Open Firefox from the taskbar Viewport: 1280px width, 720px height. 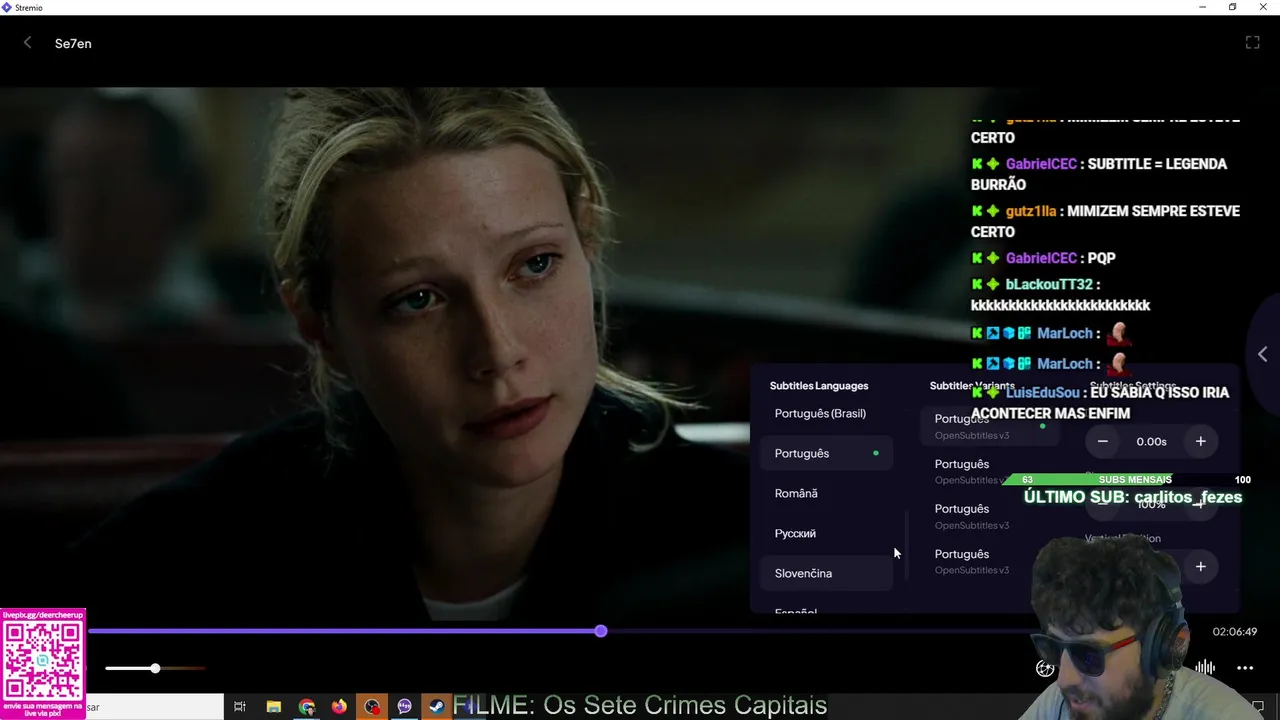339,707
